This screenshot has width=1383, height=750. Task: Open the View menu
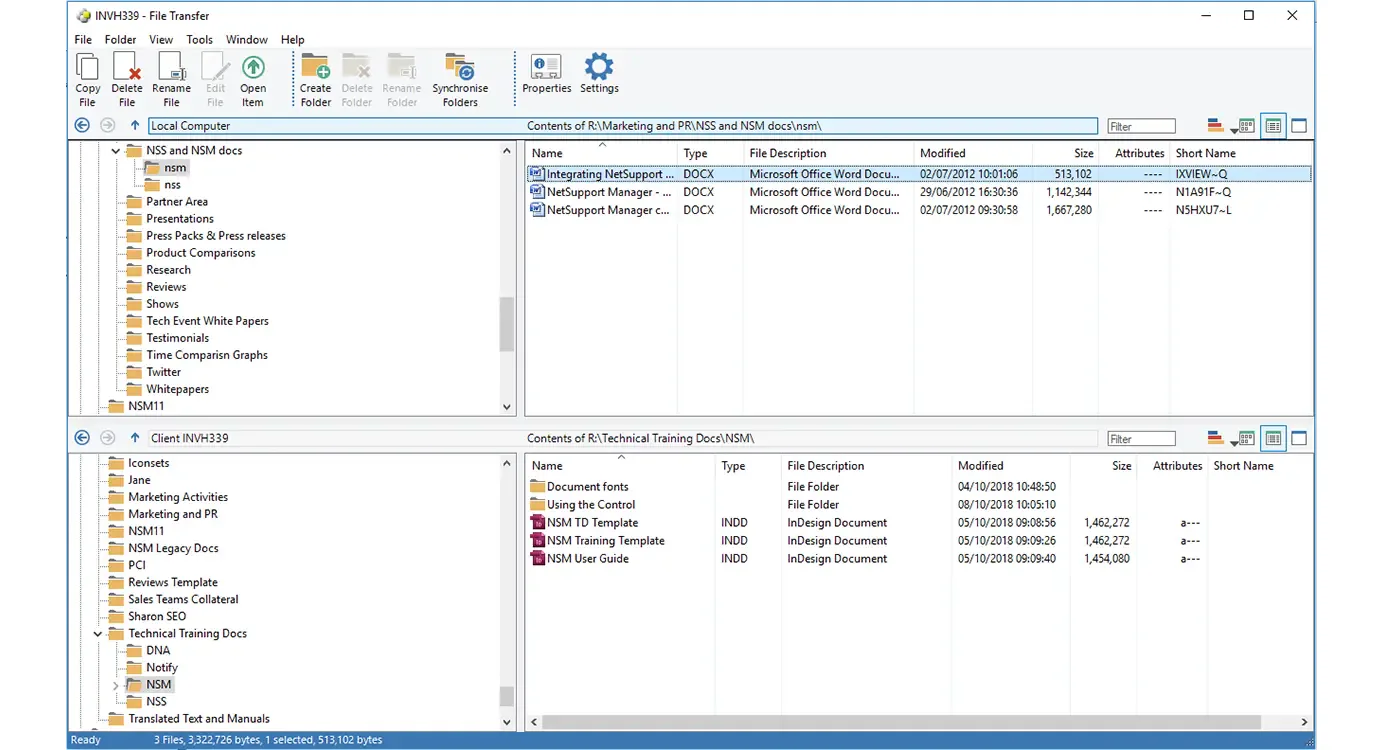[161, 40]
